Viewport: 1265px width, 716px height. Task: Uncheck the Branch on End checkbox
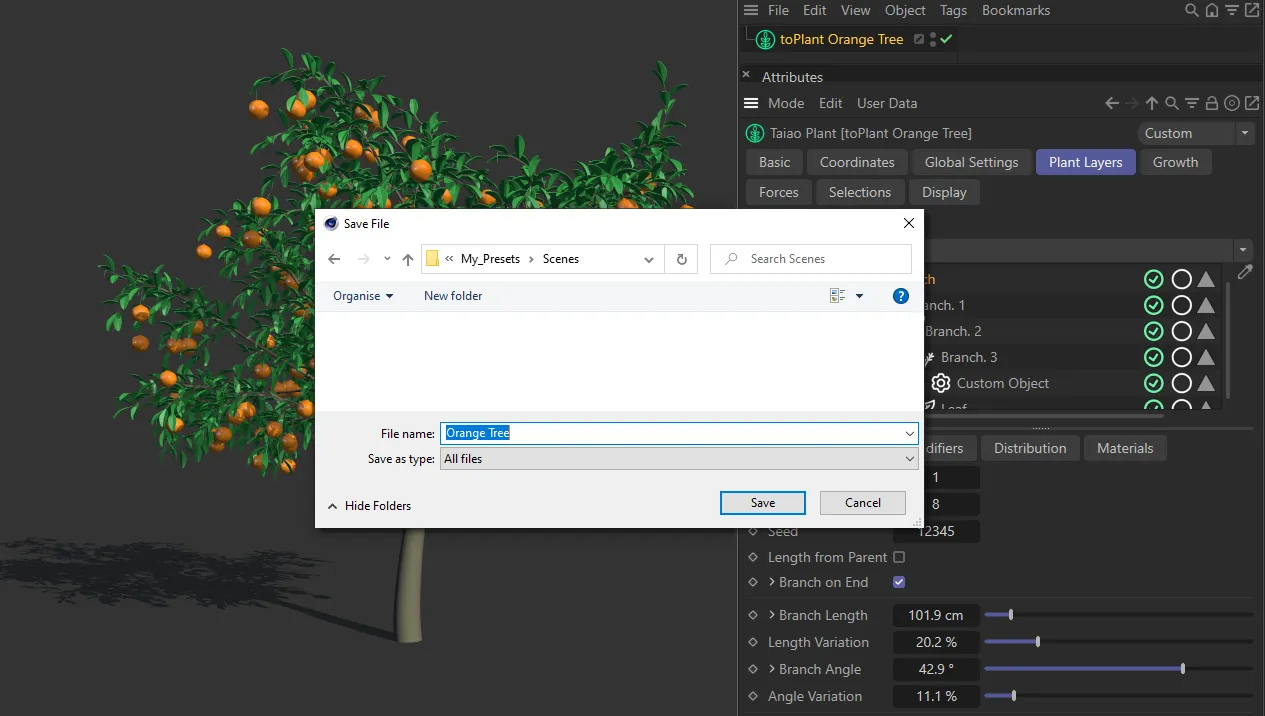coord(898,582)
